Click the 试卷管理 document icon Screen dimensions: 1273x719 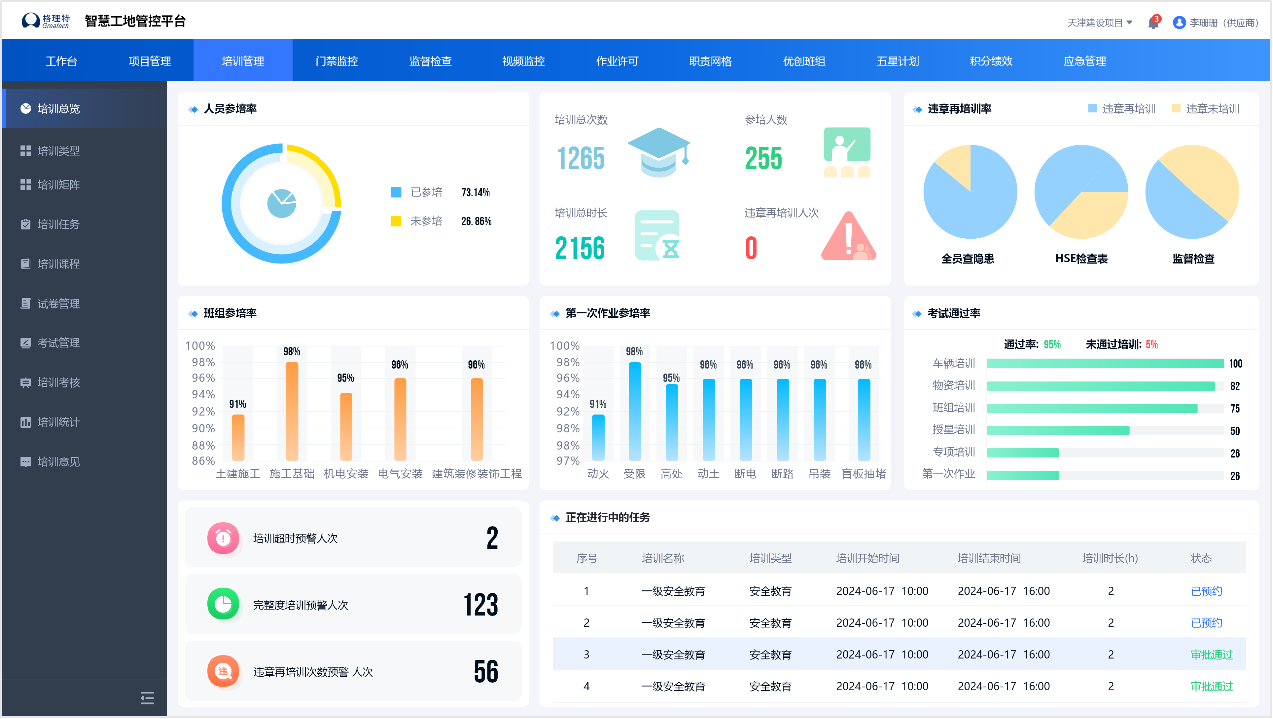coord(28,303)
